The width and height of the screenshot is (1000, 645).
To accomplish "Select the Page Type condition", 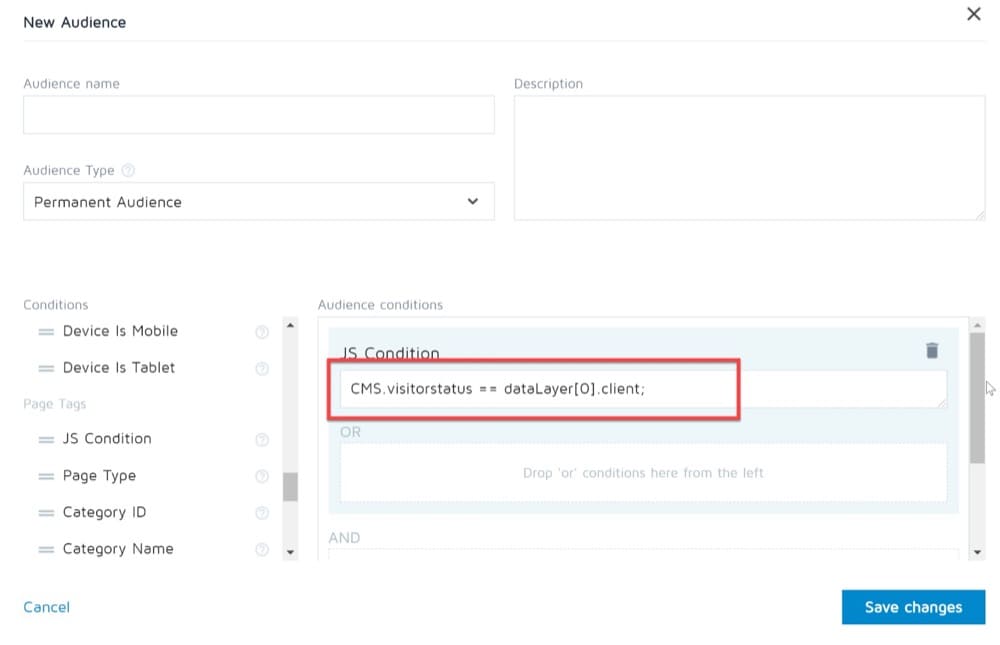I will [99, 476].
